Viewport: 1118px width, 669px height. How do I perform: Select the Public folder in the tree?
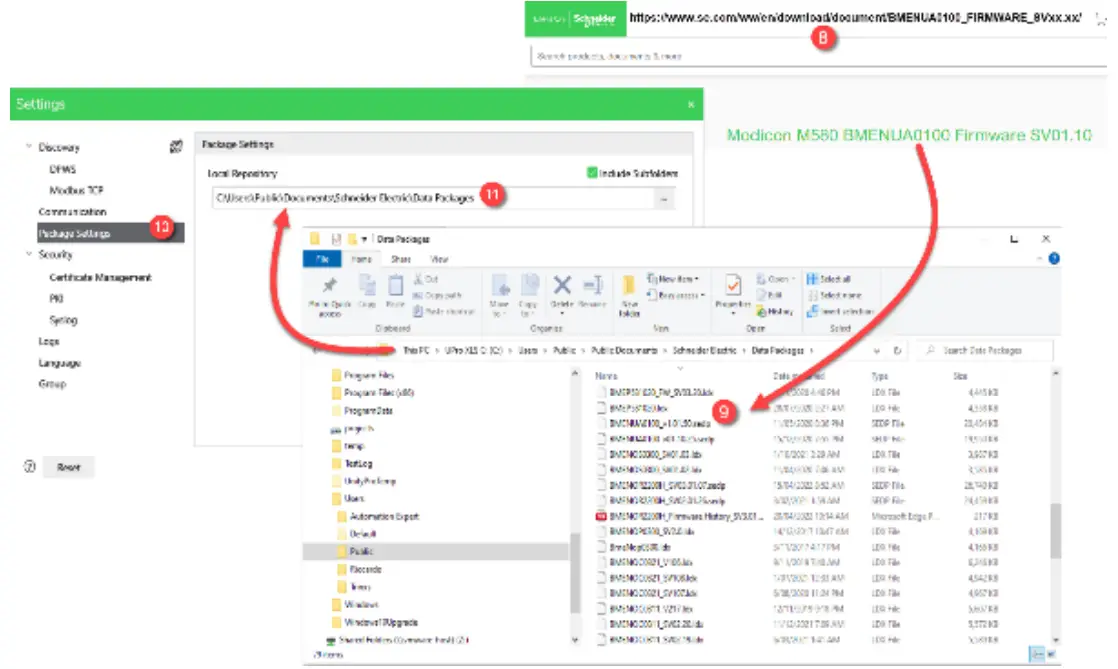coord(361,551)
